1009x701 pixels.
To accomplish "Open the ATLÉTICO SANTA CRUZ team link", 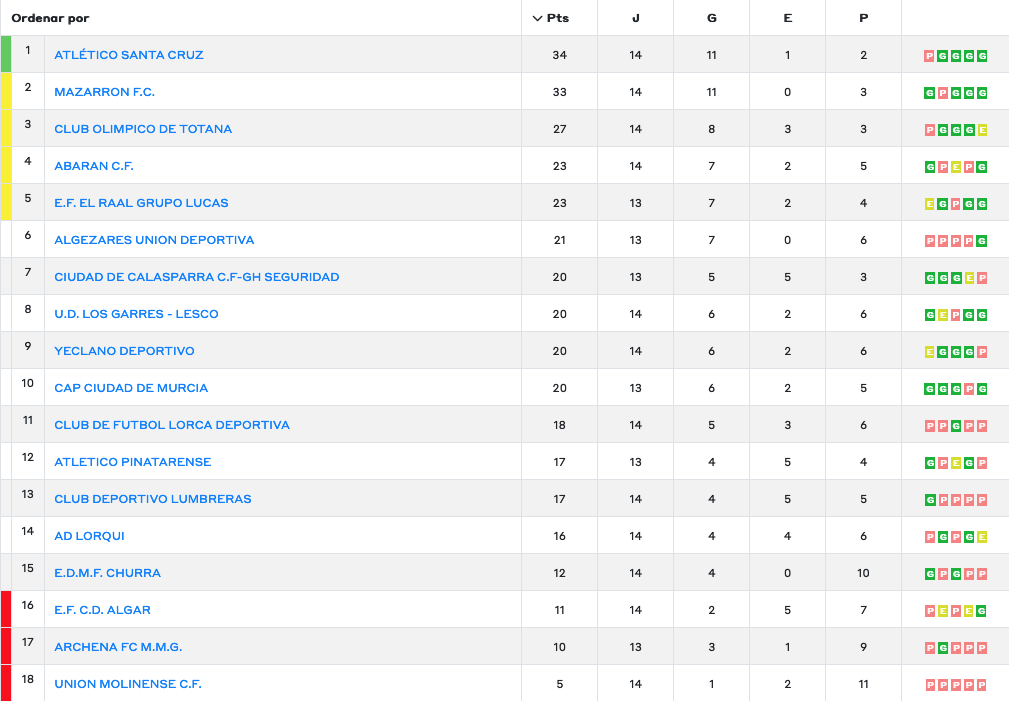I will click(129, 55).
